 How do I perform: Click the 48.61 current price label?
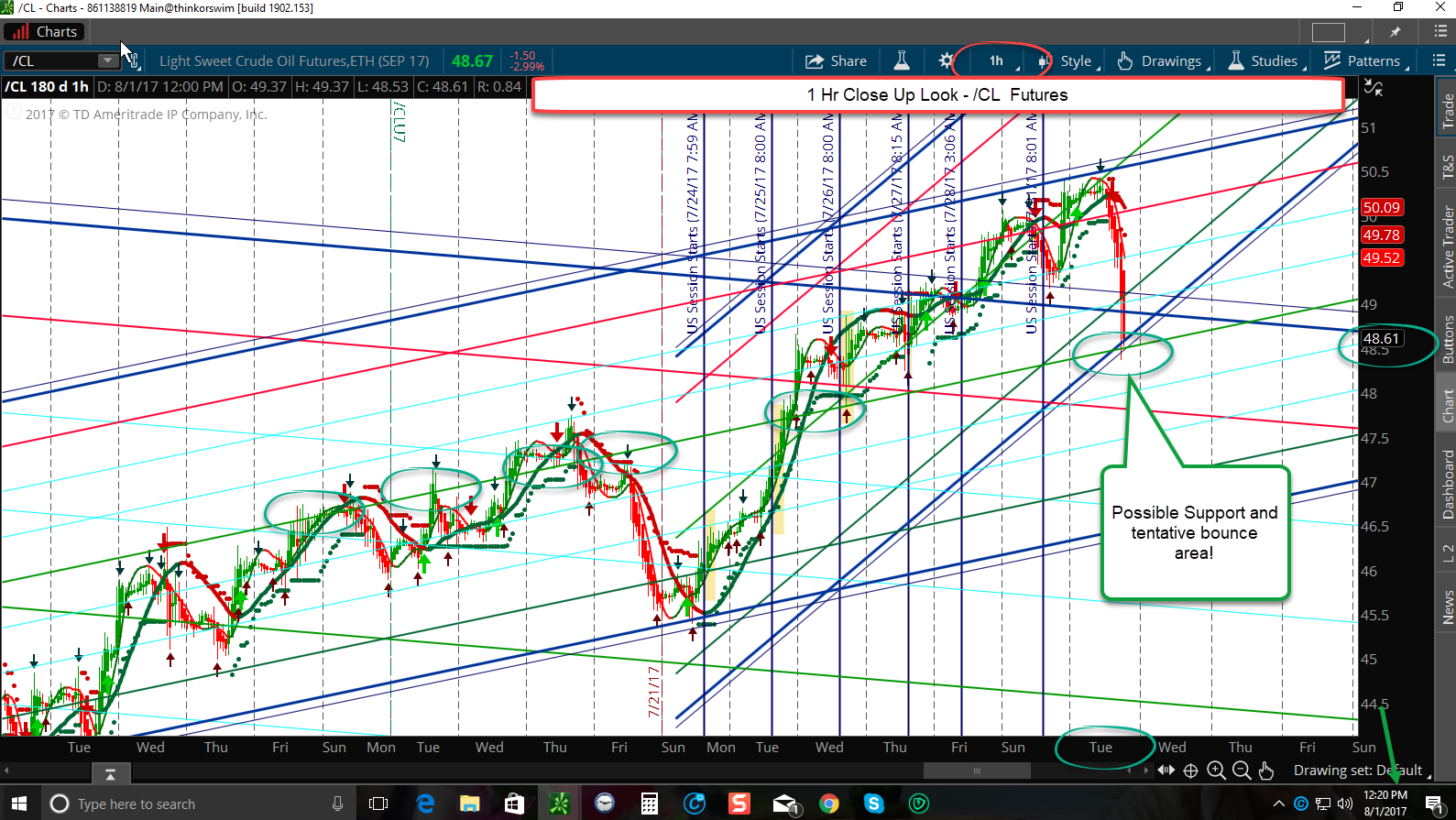point(1381,338)
